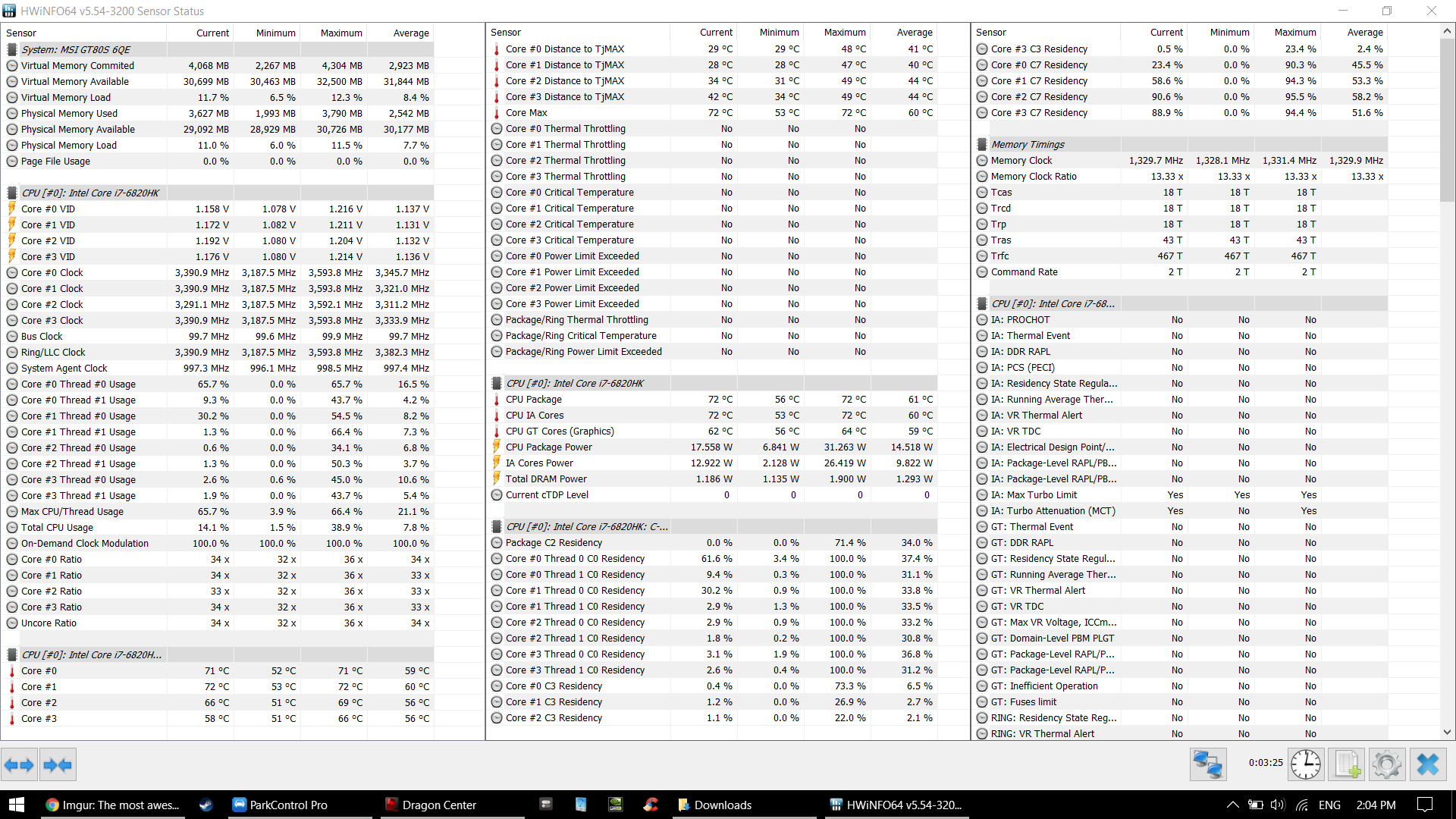The width and height of the screenshot is (1456, 819).
Task: Select the Physical Memory Load row
Action: pyautogui.click(x=218, y=145)
